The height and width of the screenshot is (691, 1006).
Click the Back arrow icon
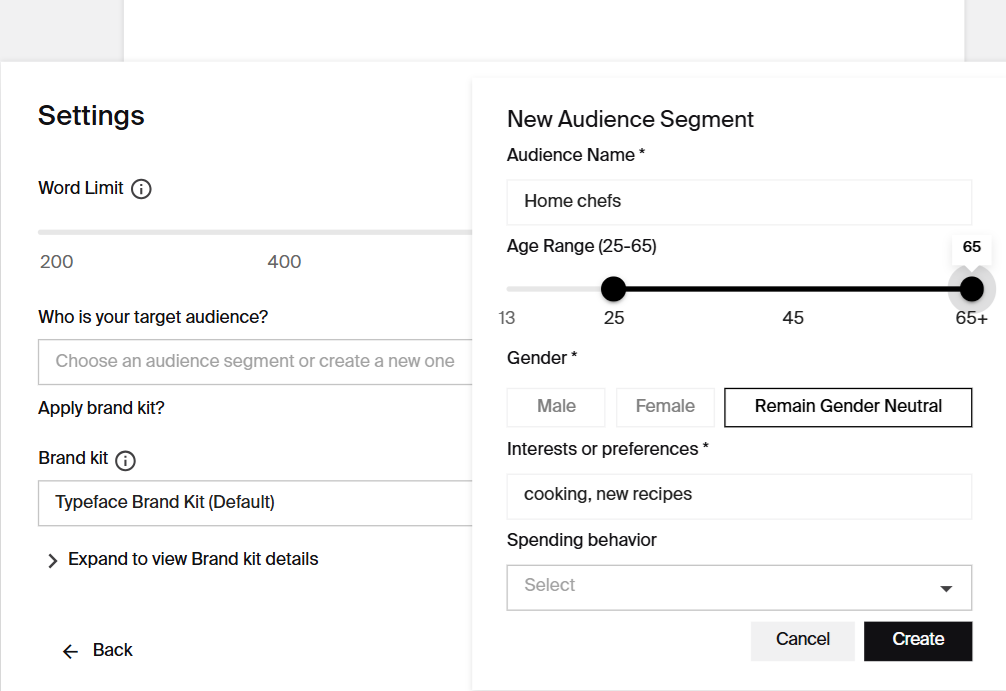tap(70, 651)
